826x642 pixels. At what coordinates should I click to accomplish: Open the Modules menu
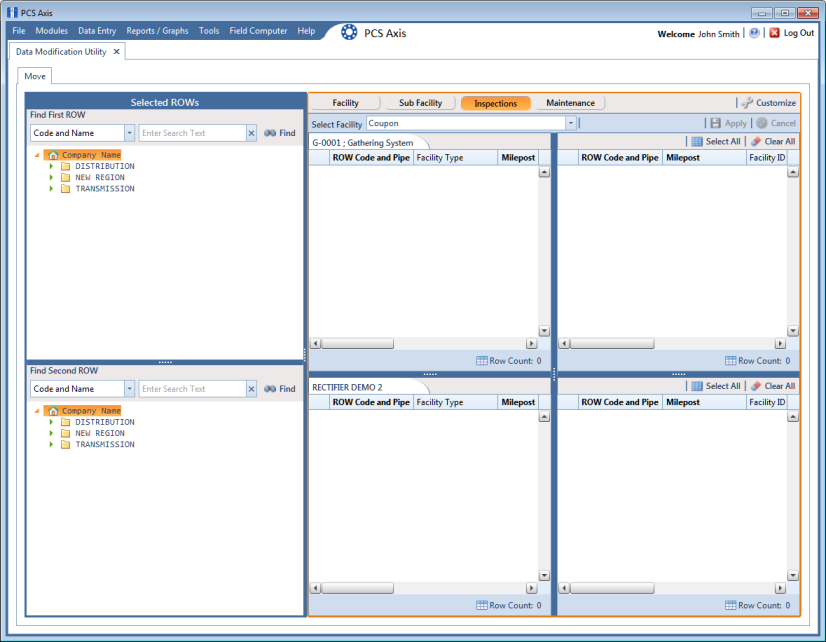tap(52, 31)
